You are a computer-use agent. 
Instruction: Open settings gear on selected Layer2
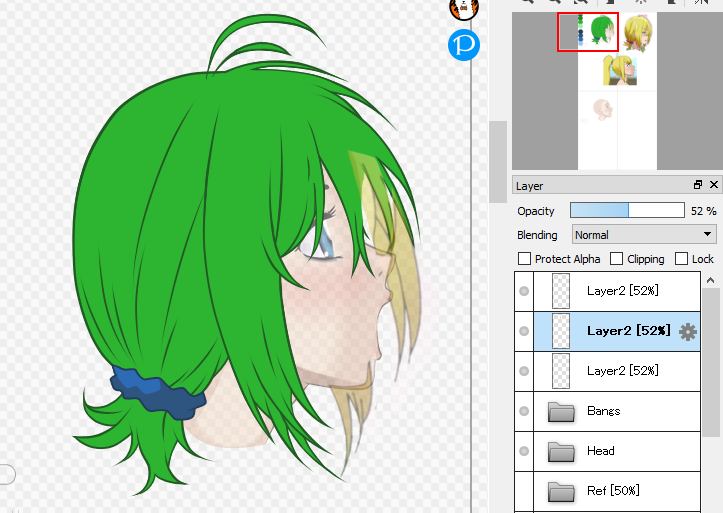pyautogui.click(x=688, y=331)
